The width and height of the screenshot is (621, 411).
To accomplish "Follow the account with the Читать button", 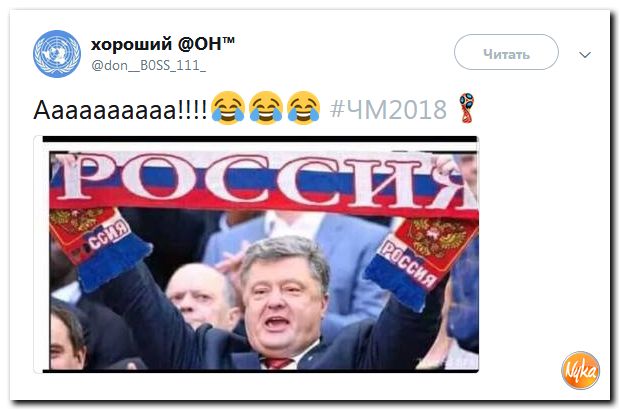I will (x=506, y=52).
